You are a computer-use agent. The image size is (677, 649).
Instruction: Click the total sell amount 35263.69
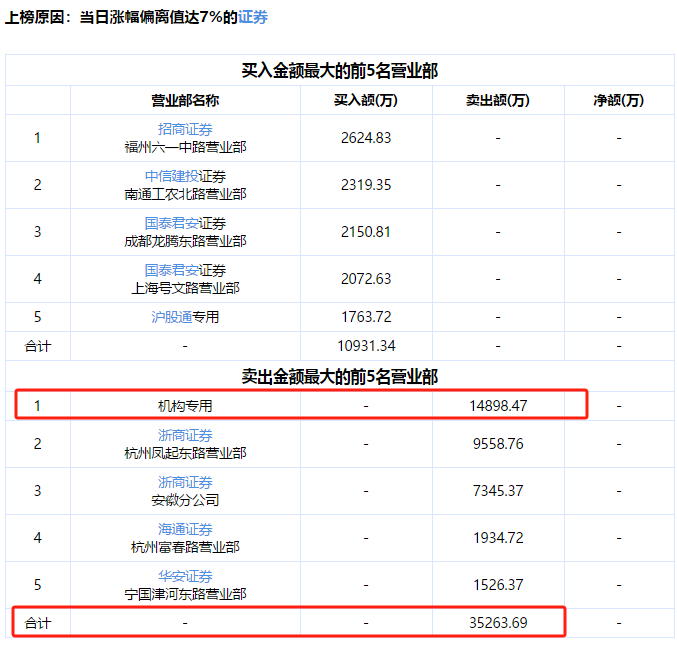click(x=497, y=623)
